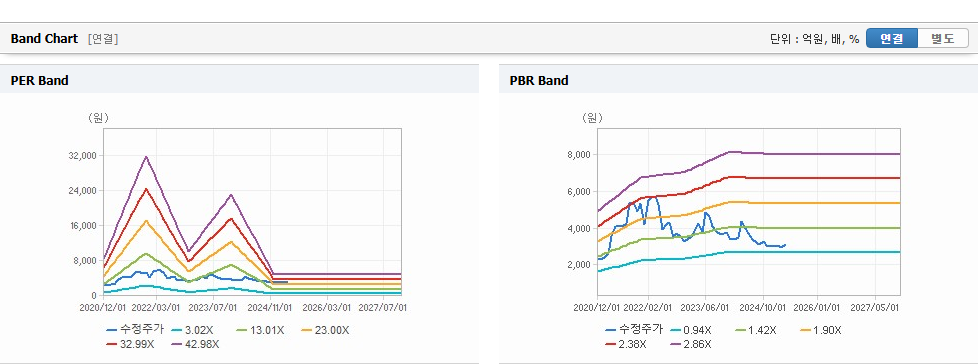Click the 단위 : 억원, 배, % text
The width and height of the screenshot is (978, 364).
click(x=815, y=39)
